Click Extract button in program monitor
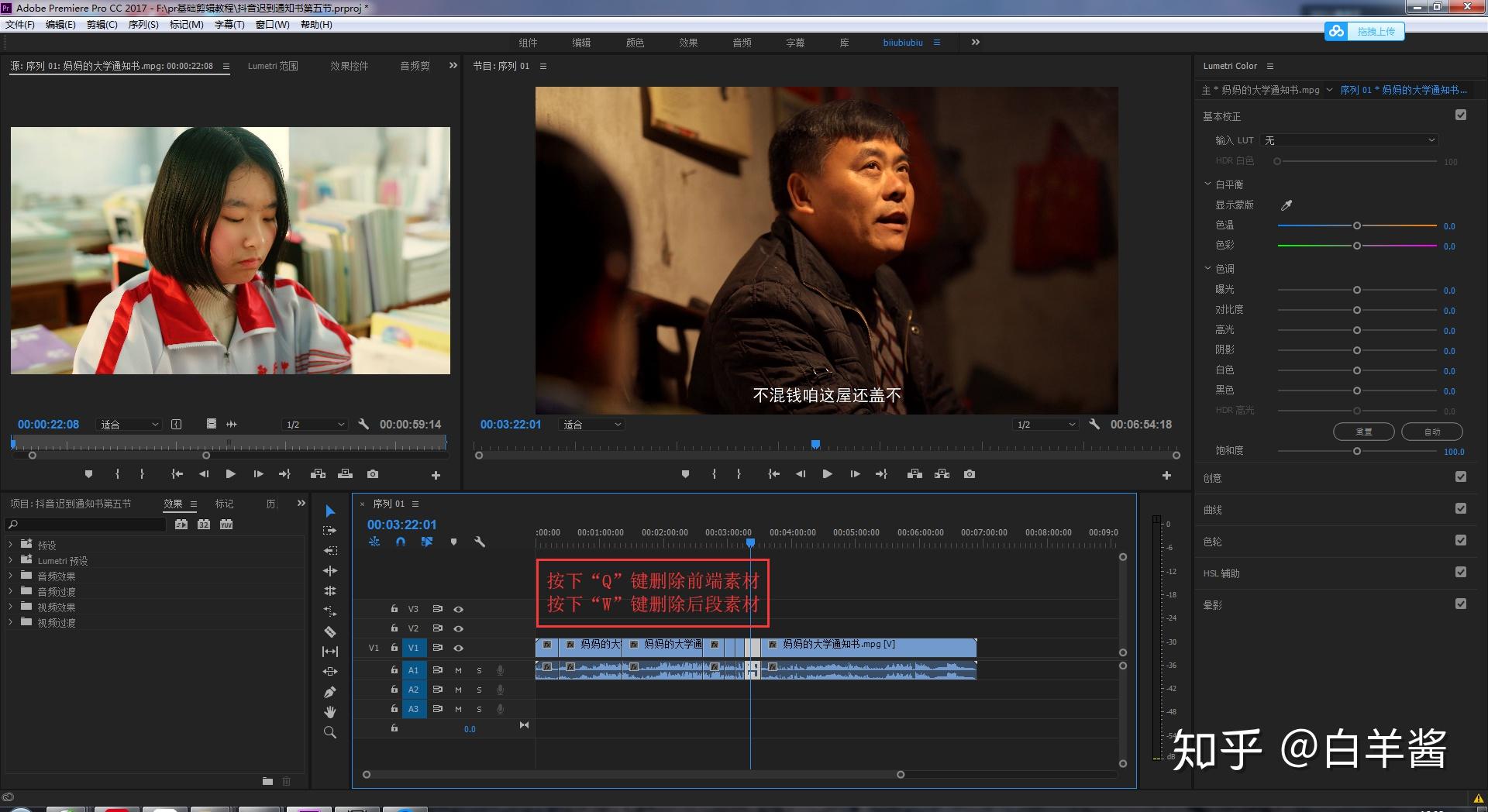 pyautogui.click(x=942, y=474)
